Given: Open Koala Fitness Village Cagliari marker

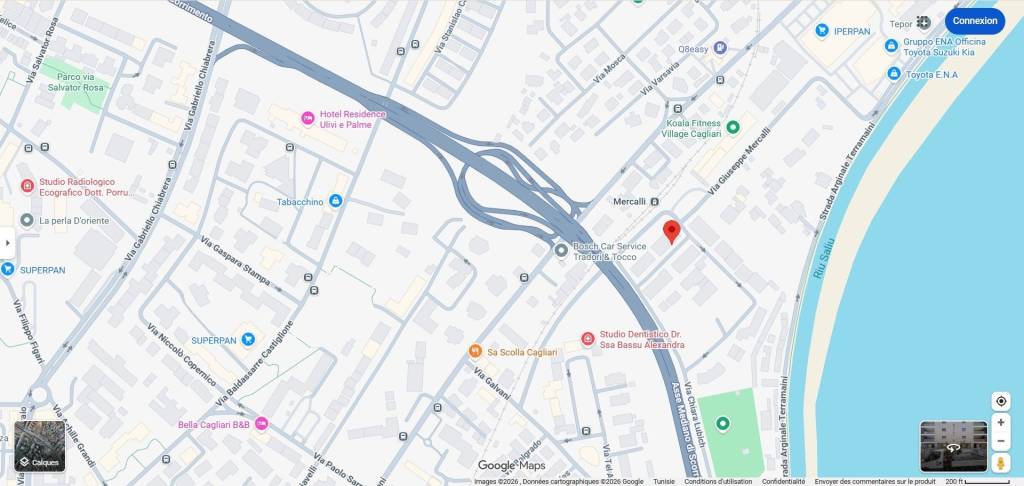Looking at the screenshot, I should click(x=733, y=127).
